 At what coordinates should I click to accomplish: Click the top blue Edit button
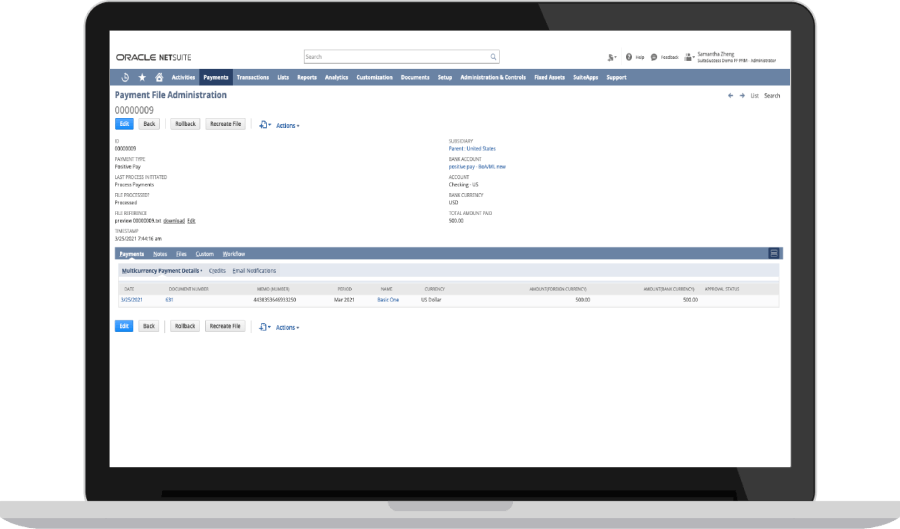tap(124, 124)
